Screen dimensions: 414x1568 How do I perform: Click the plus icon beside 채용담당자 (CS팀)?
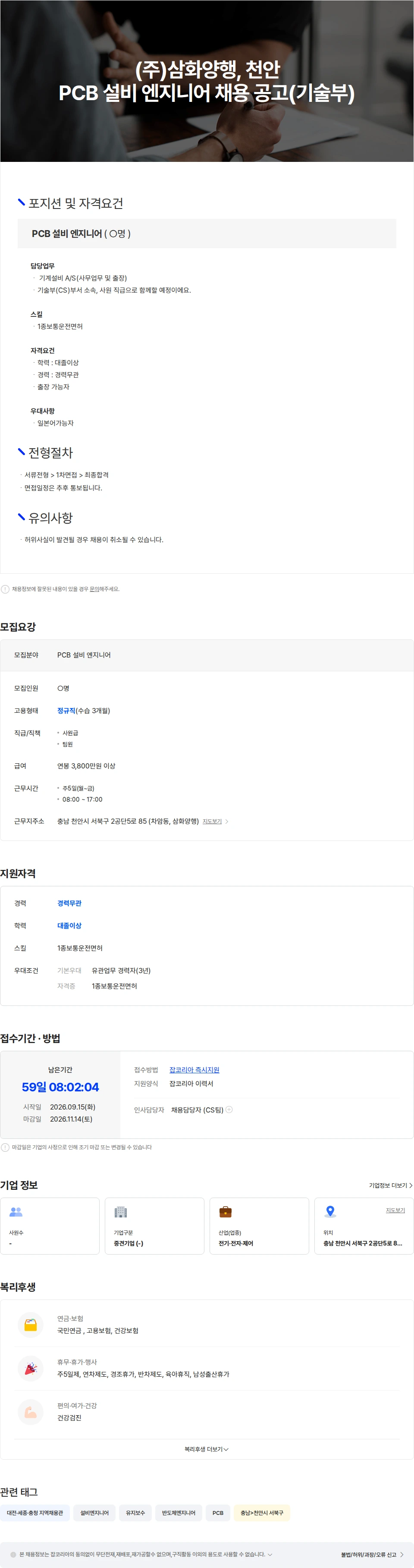click(229, 1110)
